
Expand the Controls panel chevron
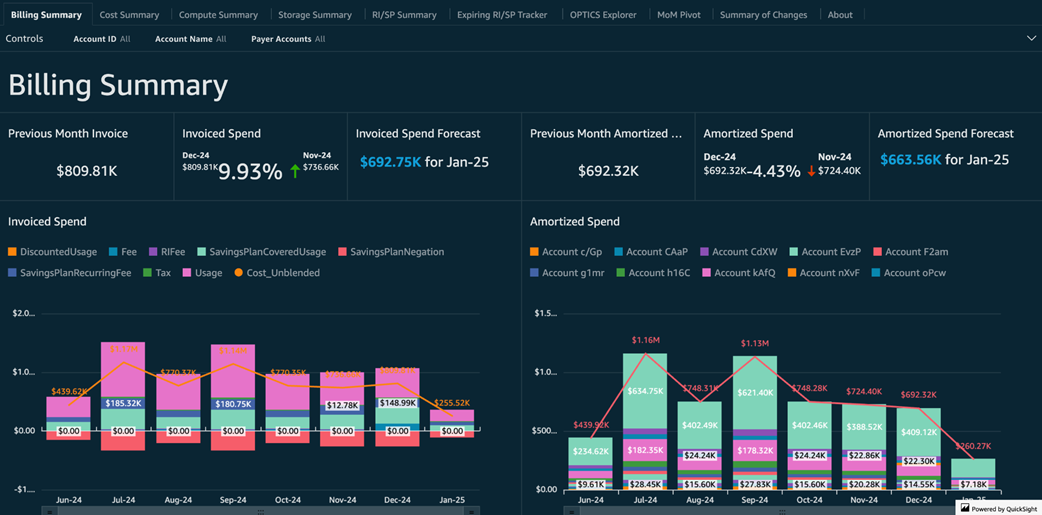[x=1031, y=39]
